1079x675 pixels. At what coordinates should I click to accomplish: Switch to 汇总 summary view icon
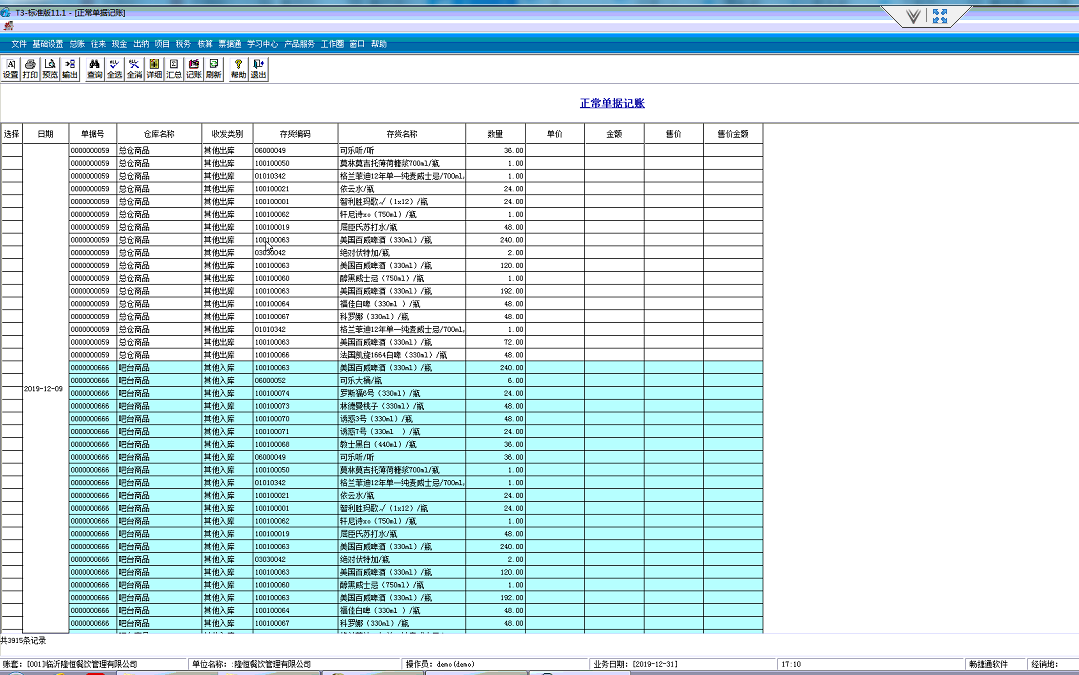174,69
